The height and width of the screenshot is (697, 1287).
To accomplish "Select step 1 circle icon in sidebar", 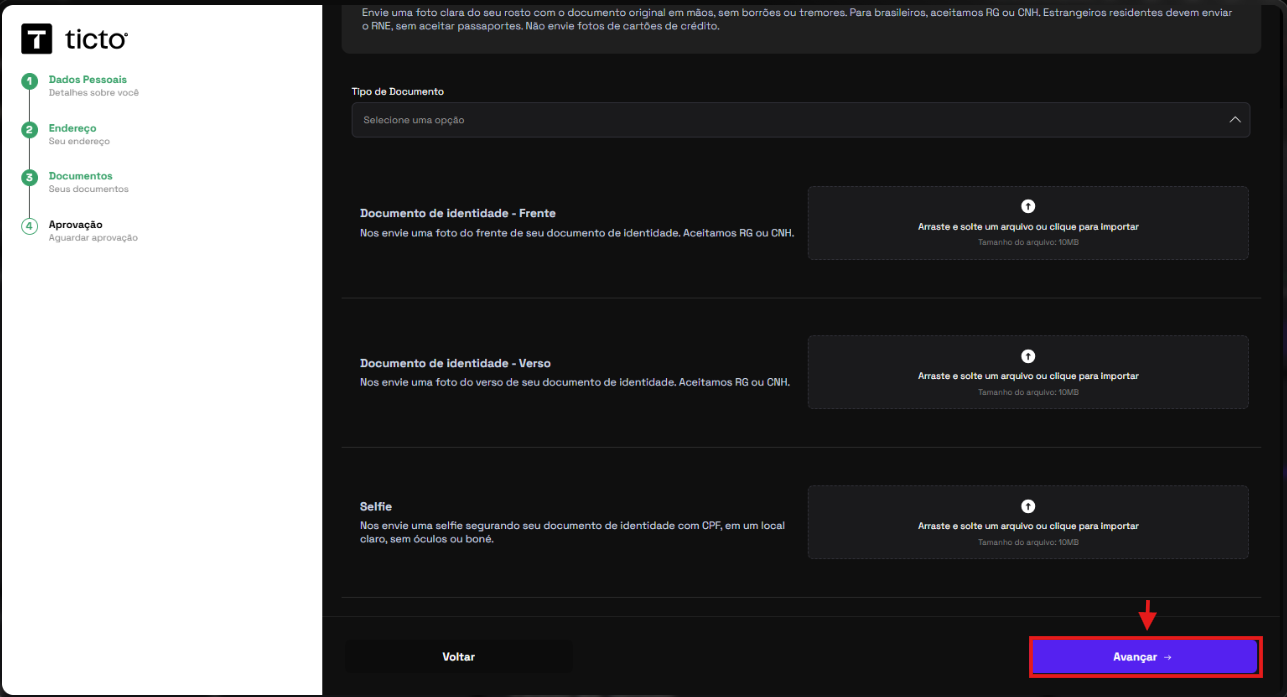I will point(30,81).
